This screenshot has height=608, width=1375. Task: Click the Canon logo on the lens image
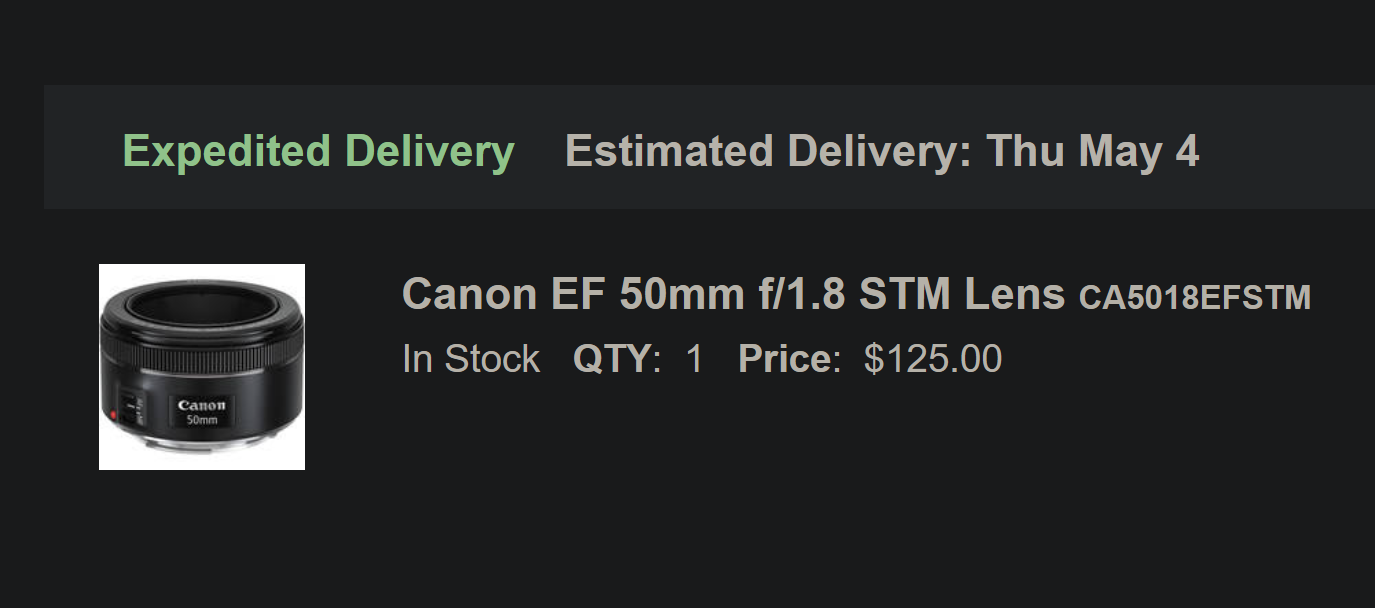pyautogui.click(x=202, y=405)
